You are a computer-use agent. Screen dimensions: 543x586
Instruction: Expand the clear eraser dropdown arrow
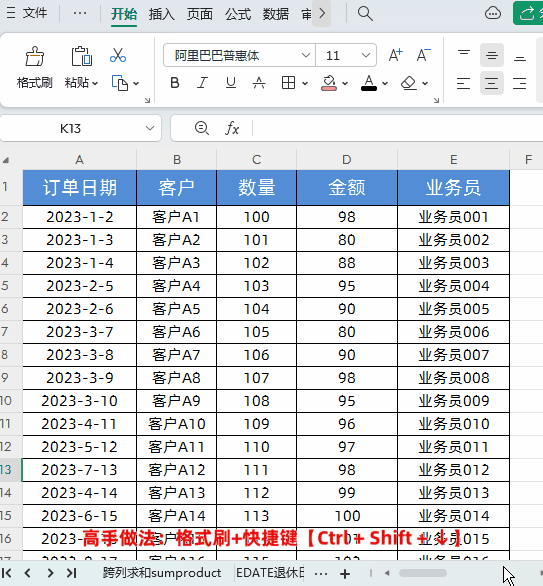[x=425, y=83]
